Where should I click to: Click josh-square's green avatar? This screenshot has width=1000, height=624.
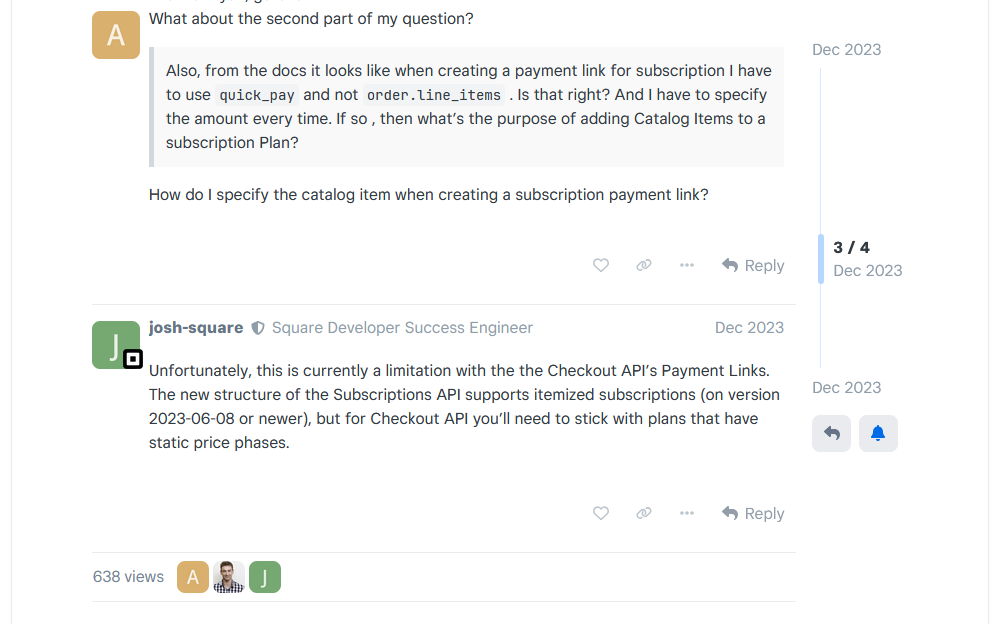click(115, 344)
